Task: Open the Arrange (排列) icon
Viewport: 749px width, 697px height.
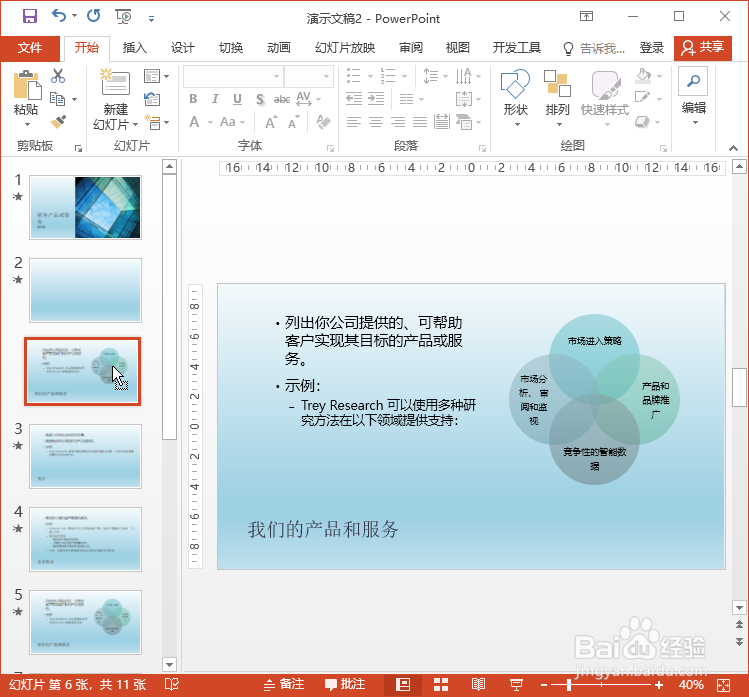Action: (557, 84)
